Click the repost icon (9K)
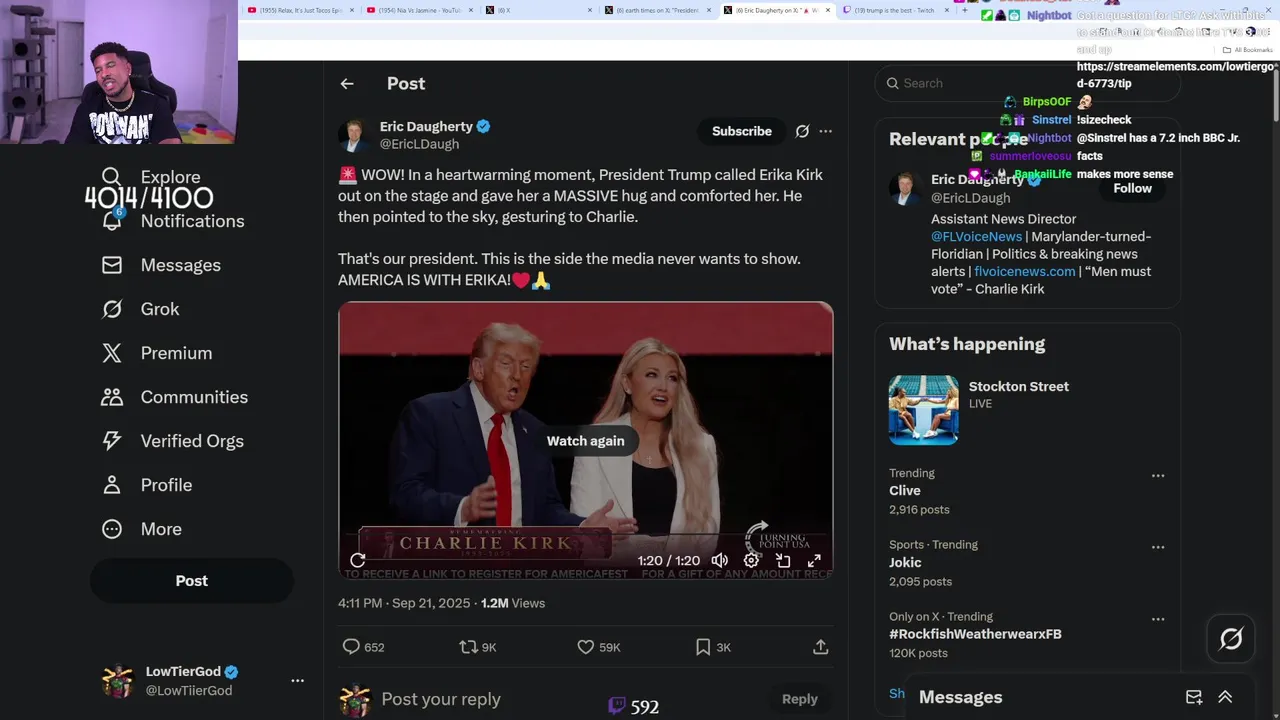Image resolution: width=1280 pixels, height=720 pixels. [x=477, y=647]
